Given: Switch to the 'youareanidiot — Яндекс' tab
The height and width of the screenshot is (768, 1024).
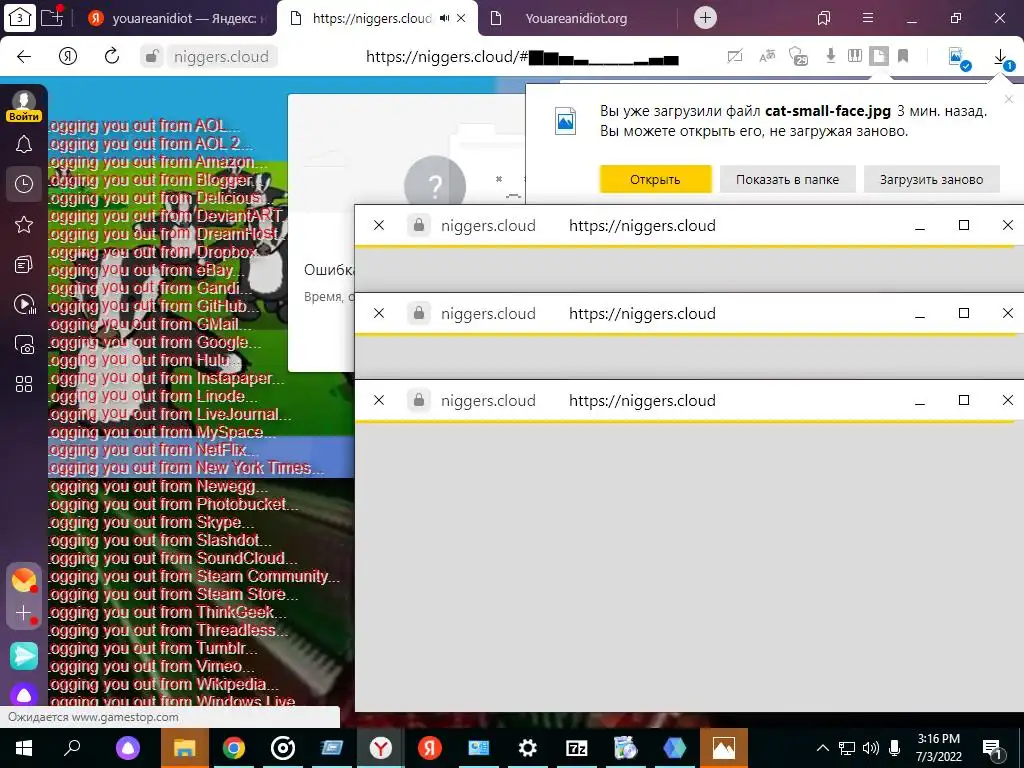Looking at the screenshot, I should coord(178,18).
